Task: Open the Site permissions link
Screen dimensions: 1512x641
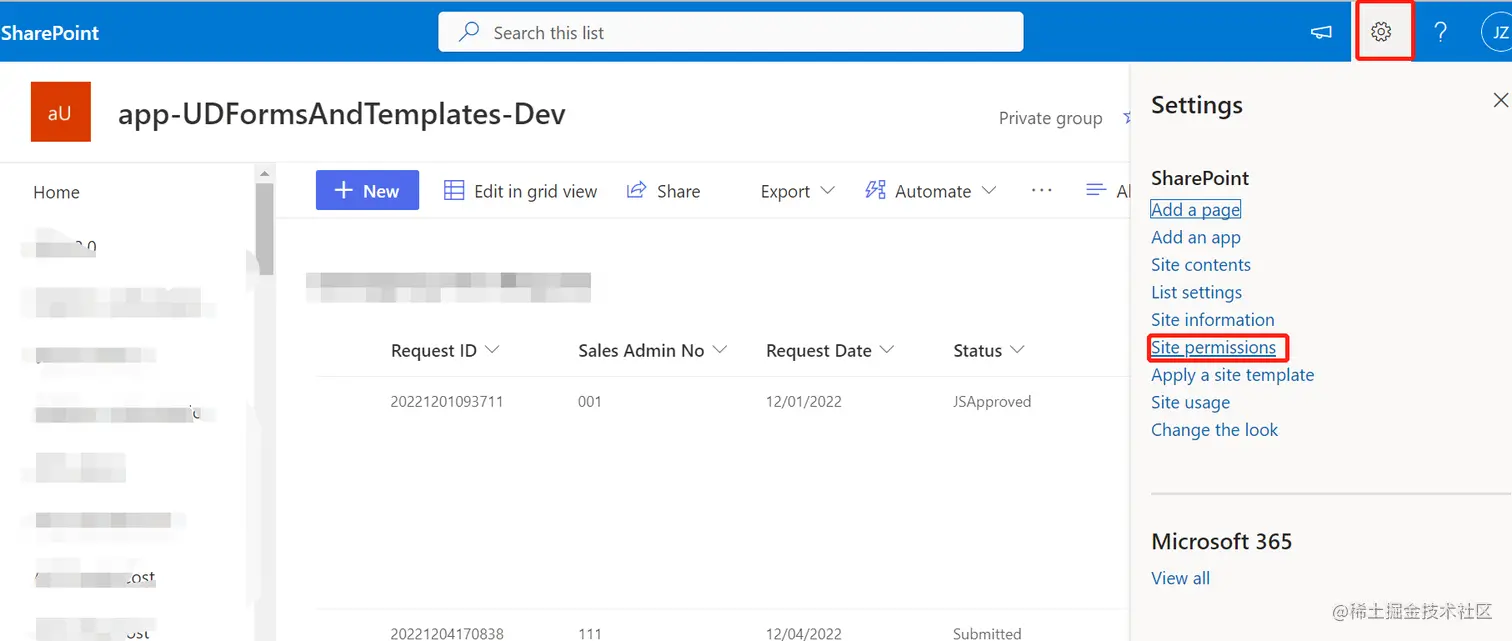Action: pyautogui.click(x=1213, y=348)
